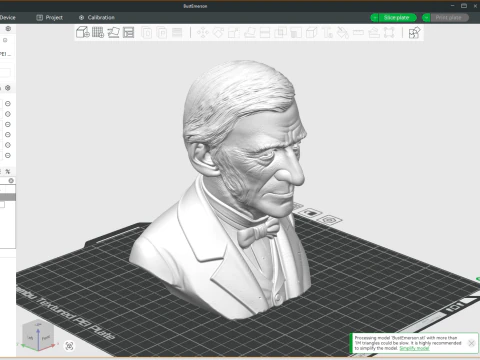
Task: Open the Variable layer height tool
Action: point(177,33)
